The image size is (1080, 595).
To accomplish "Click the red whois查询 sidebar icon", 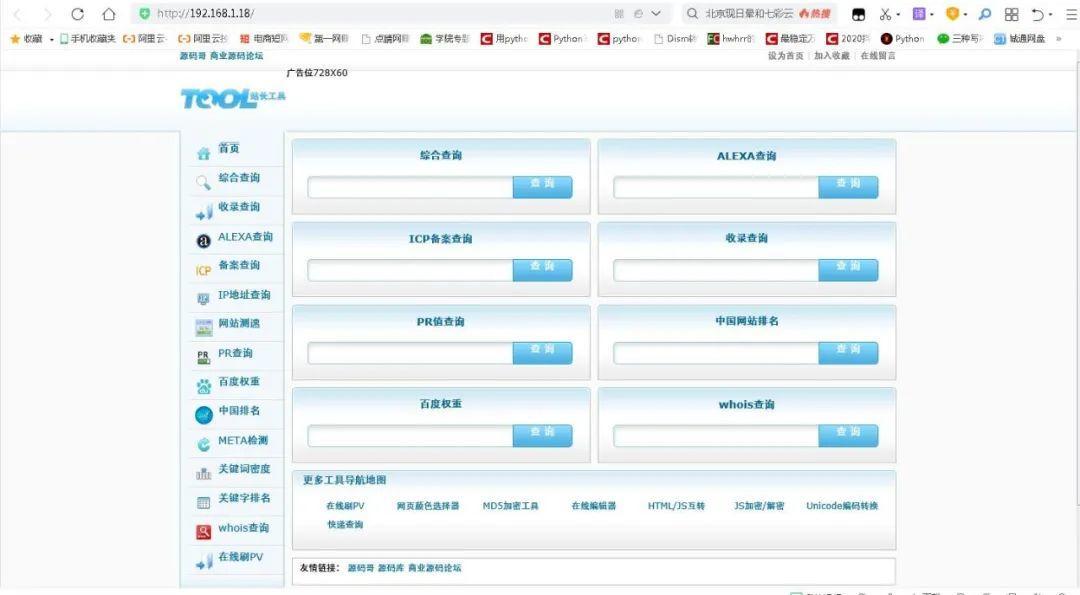I will 204,532.
